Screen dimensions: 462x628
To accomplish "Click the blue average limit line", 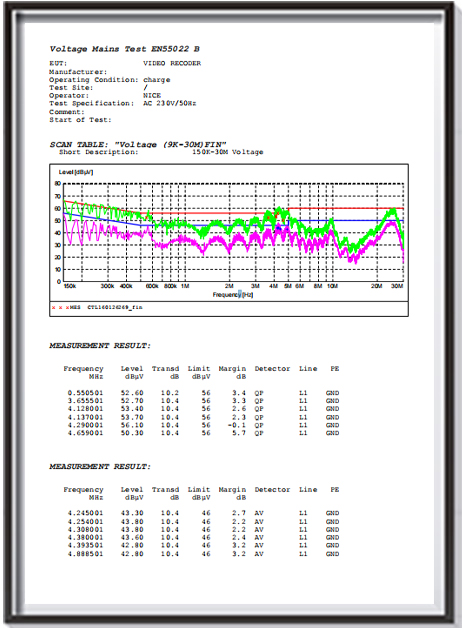I will coord(344,221).
